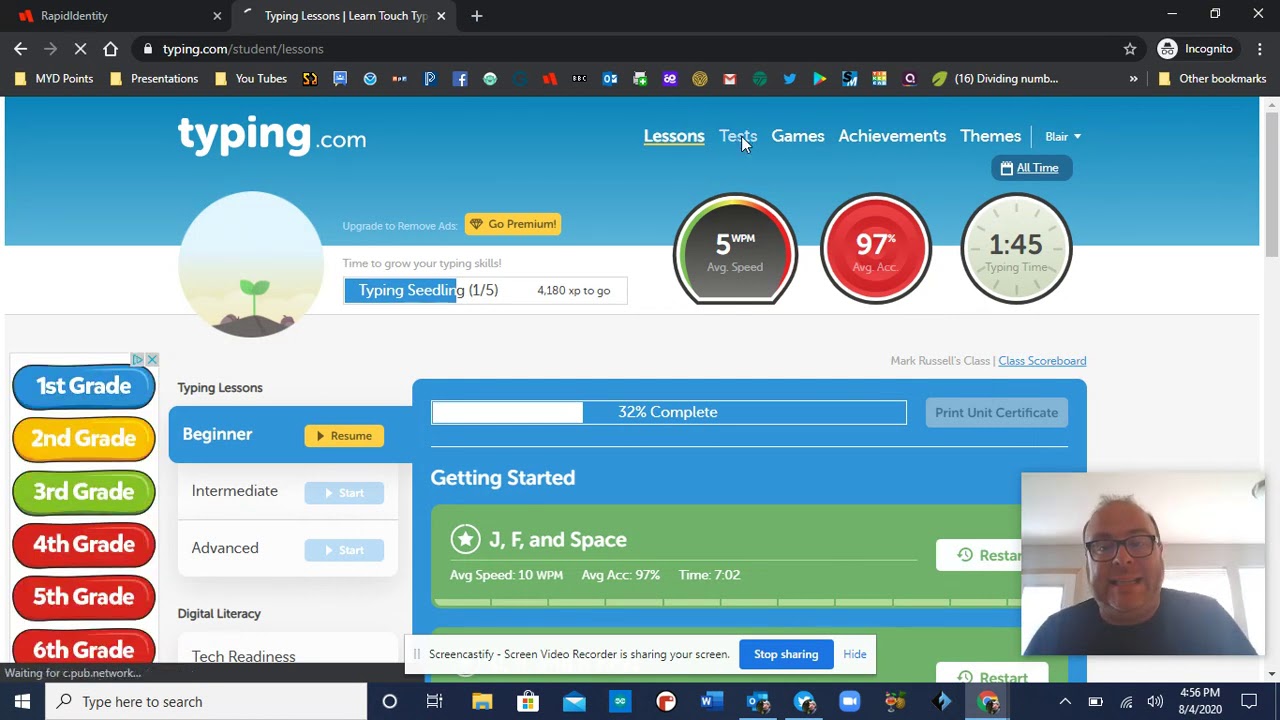Expand the Blair account dropdown

tap(1063, 136)
